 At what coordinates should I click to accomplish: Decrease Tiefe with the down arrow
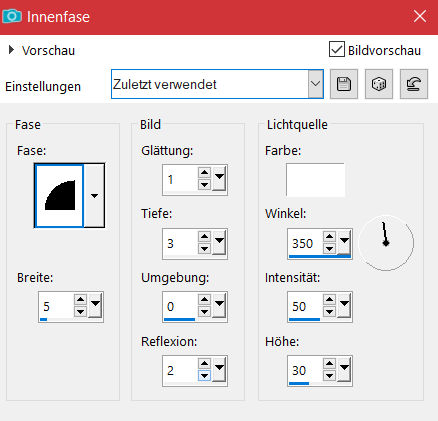click(x=204, y=249)
